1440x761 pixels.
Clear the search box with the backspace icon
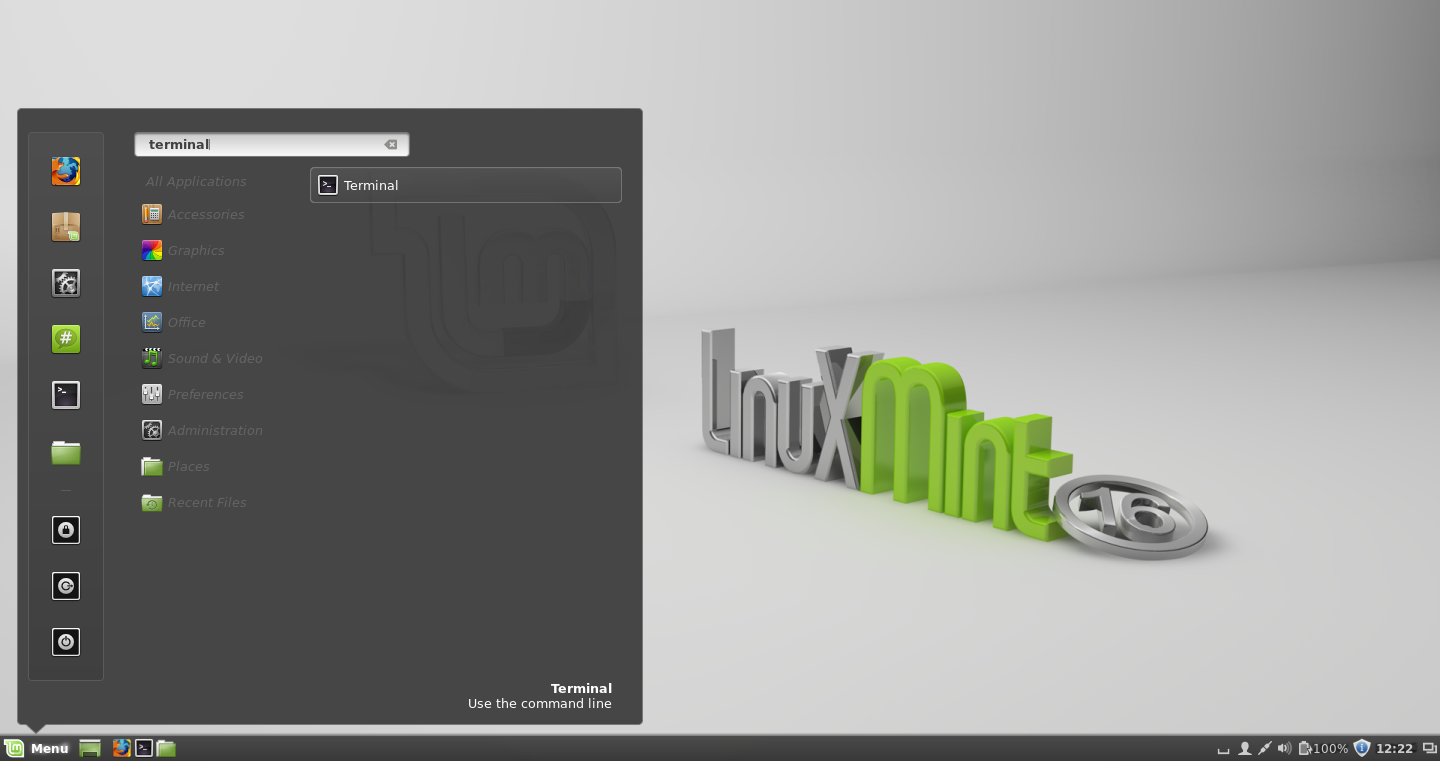391,144
